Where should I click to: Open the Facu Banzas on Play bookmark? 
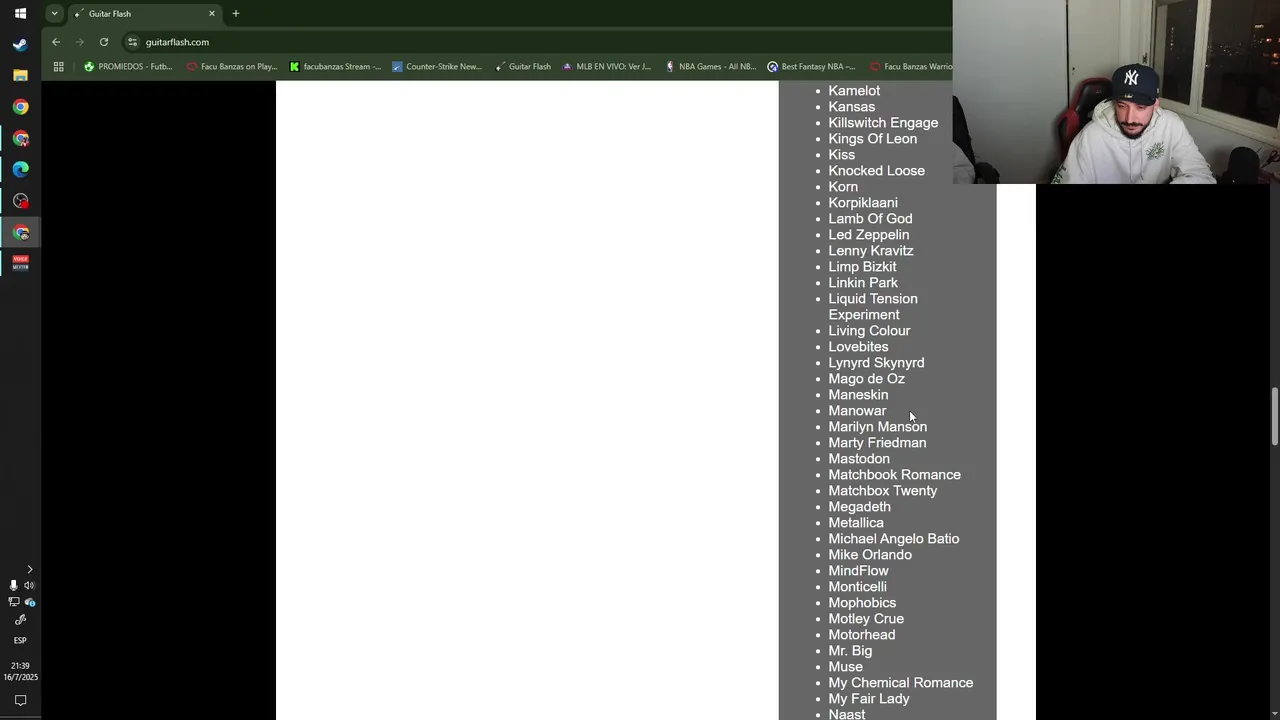(232, 67)
